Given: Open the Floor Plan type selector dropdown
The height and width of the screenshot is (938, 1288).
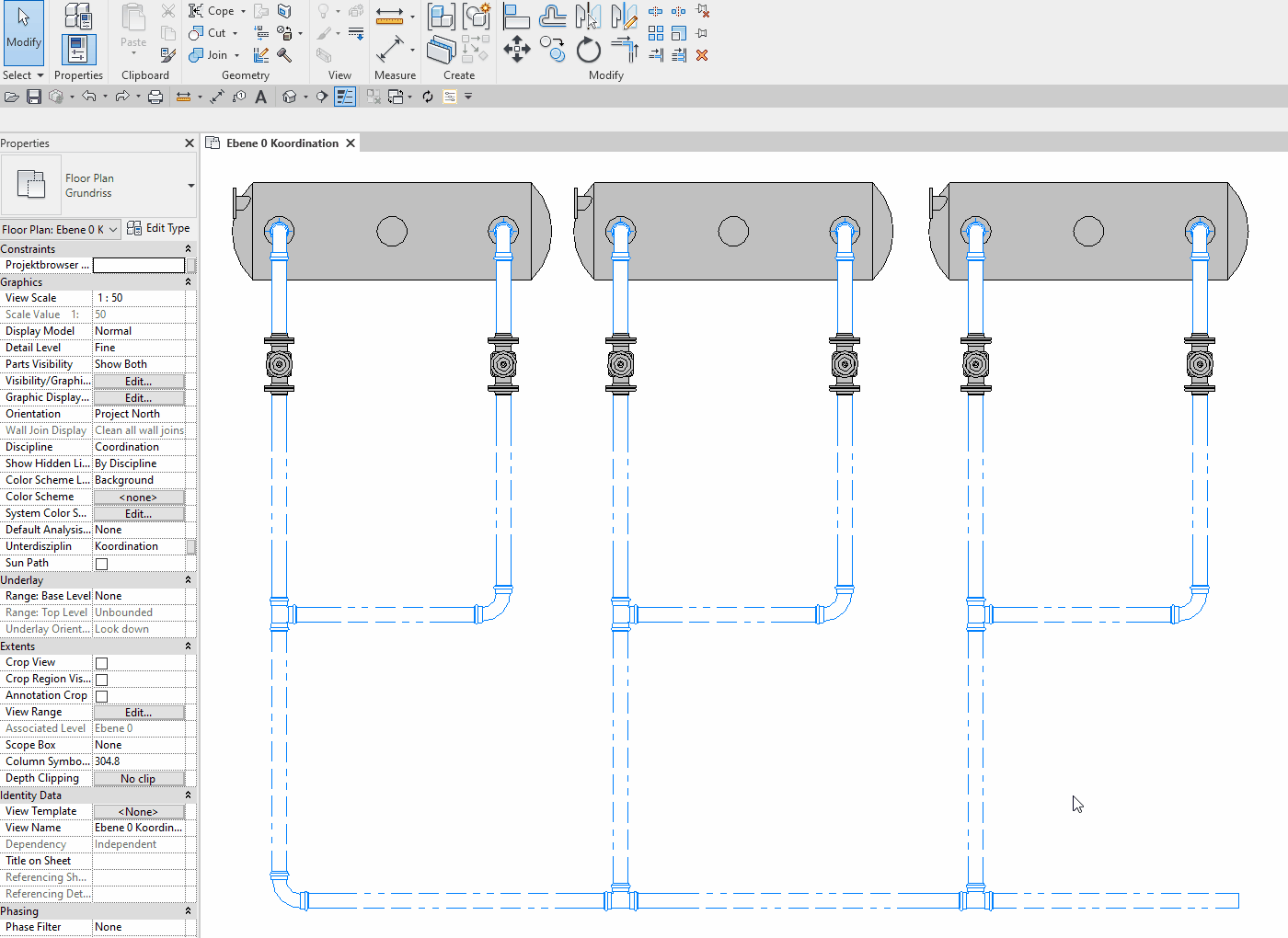Looking at the screenshot, I should (190, 186).
